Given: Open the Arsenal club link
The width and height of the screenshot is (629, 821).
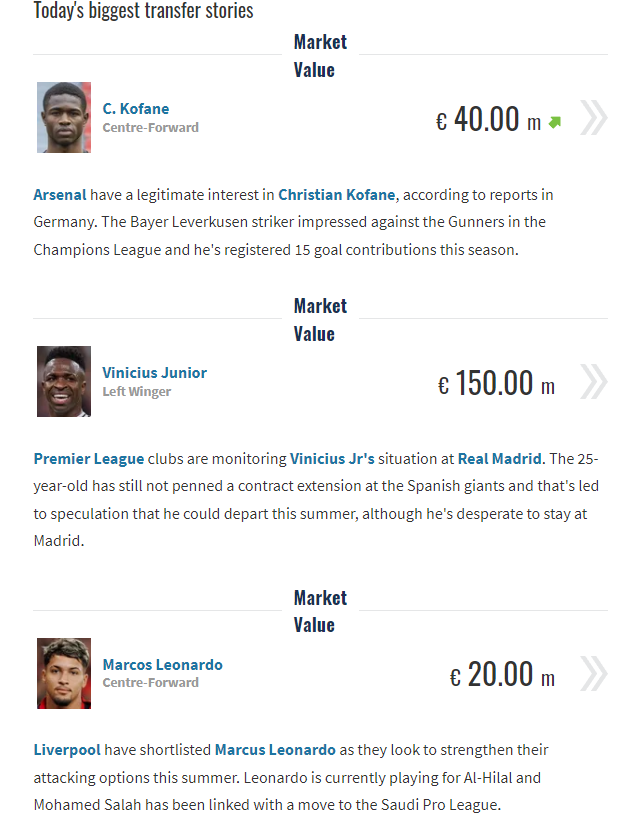Looking at the screenshot, I should coord(60,194).
